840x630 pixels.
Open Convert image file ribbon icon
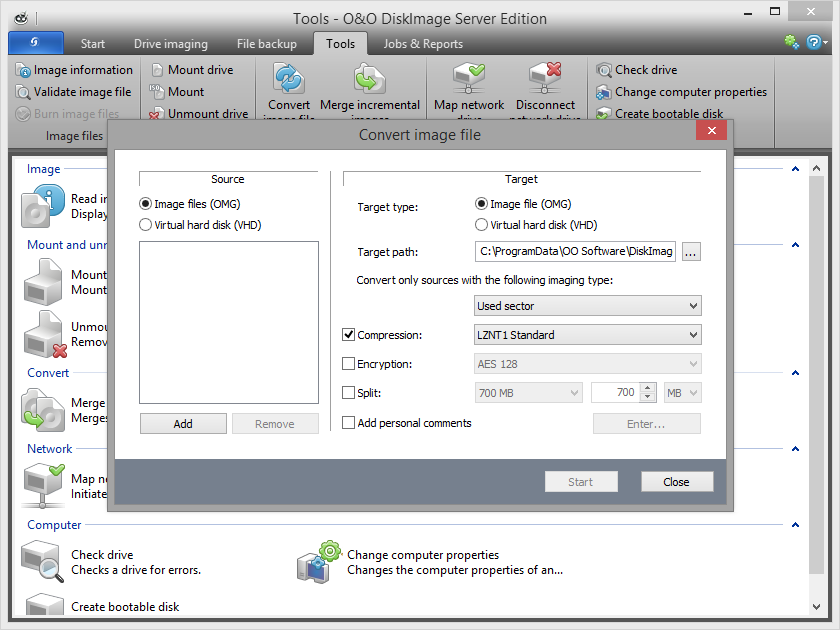(x=289, y=79)
